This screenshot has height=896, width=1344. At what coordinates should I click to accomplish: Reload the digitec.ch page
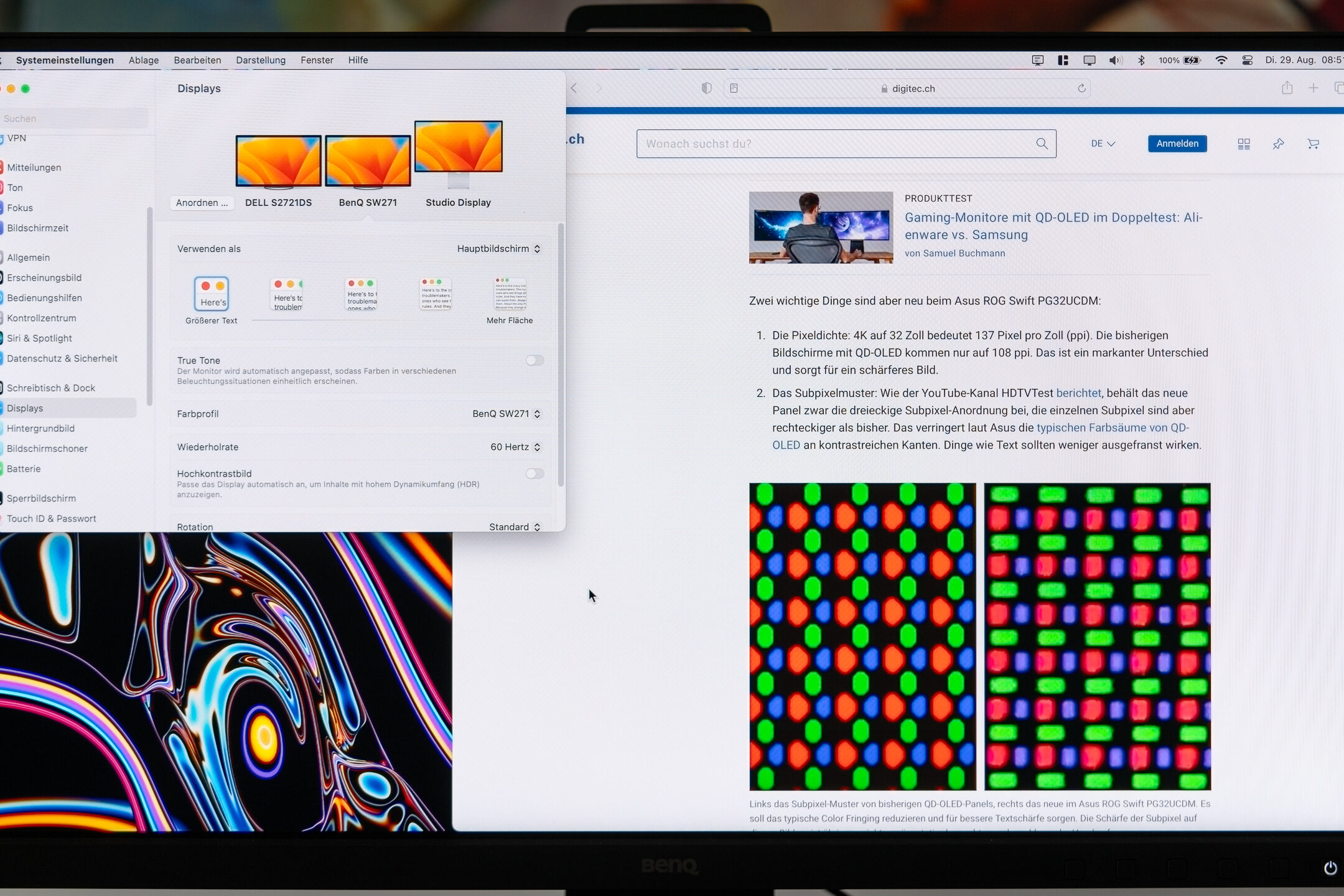coord(1081,88)
